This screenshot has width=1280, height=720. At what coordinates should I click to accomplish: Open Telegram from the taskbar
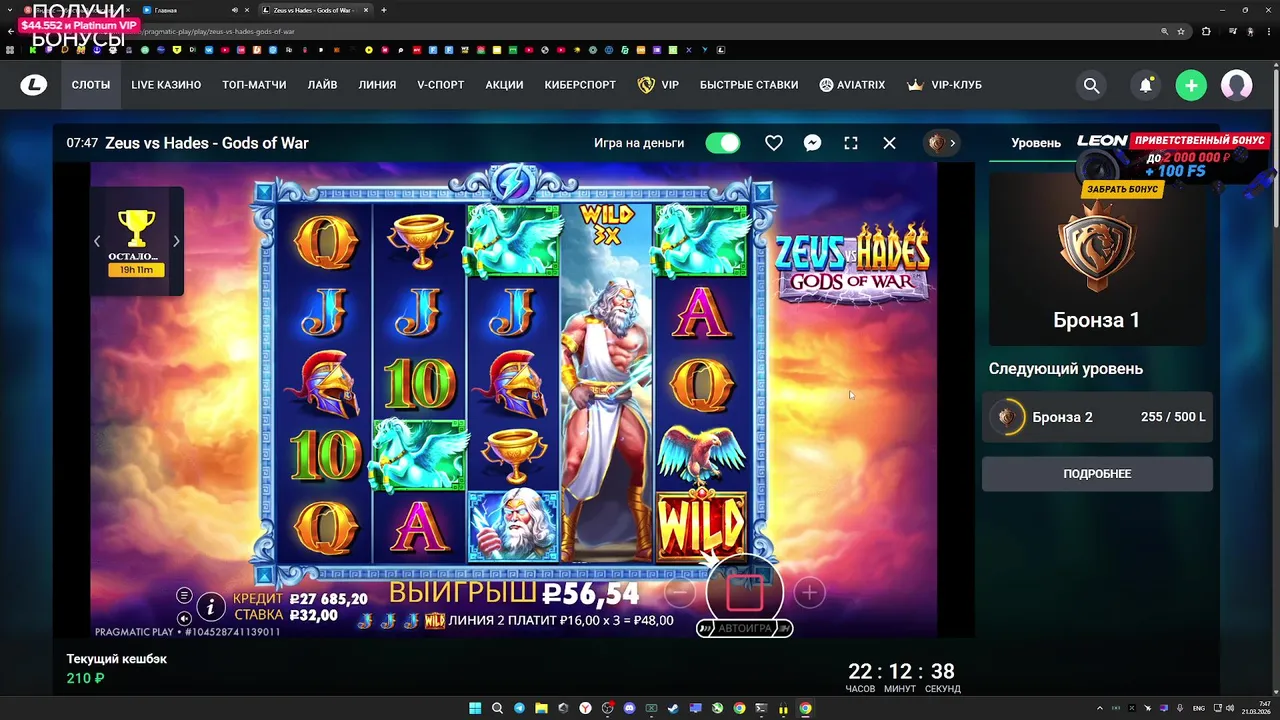519,708
